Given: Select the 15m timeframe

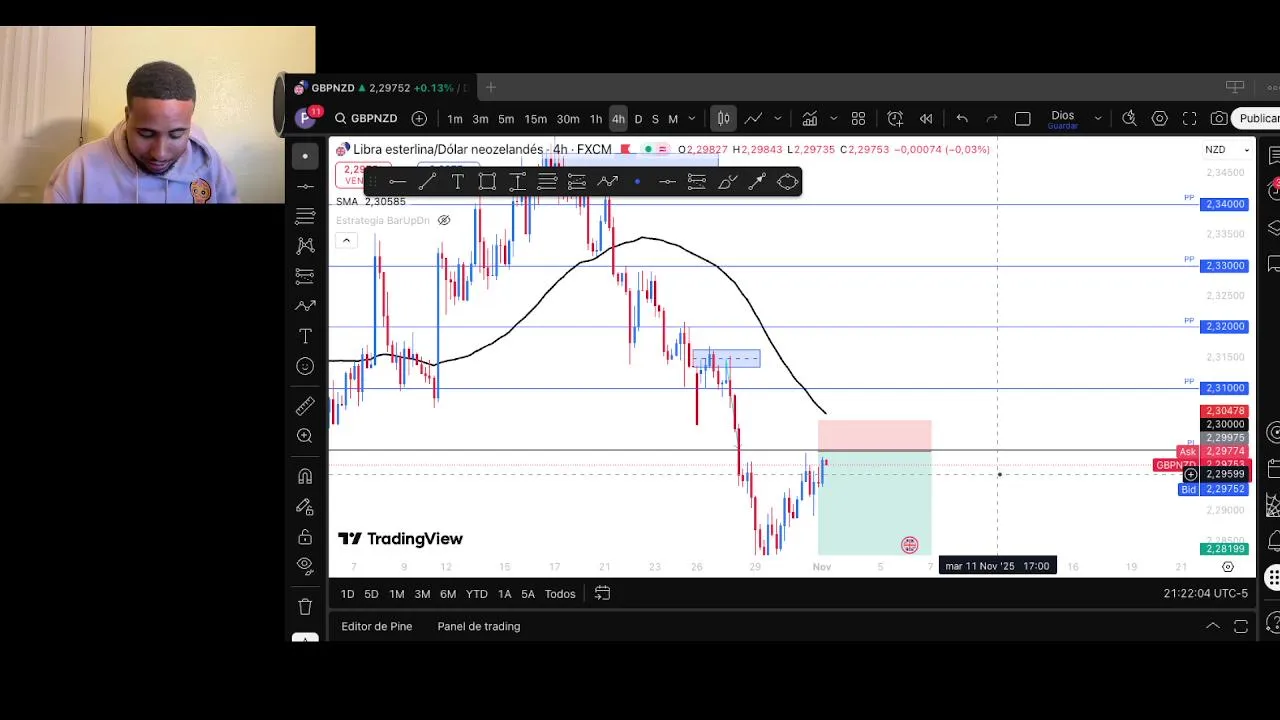Looking at the screenshot, I should pyautogui.click(x=536, y=119).
